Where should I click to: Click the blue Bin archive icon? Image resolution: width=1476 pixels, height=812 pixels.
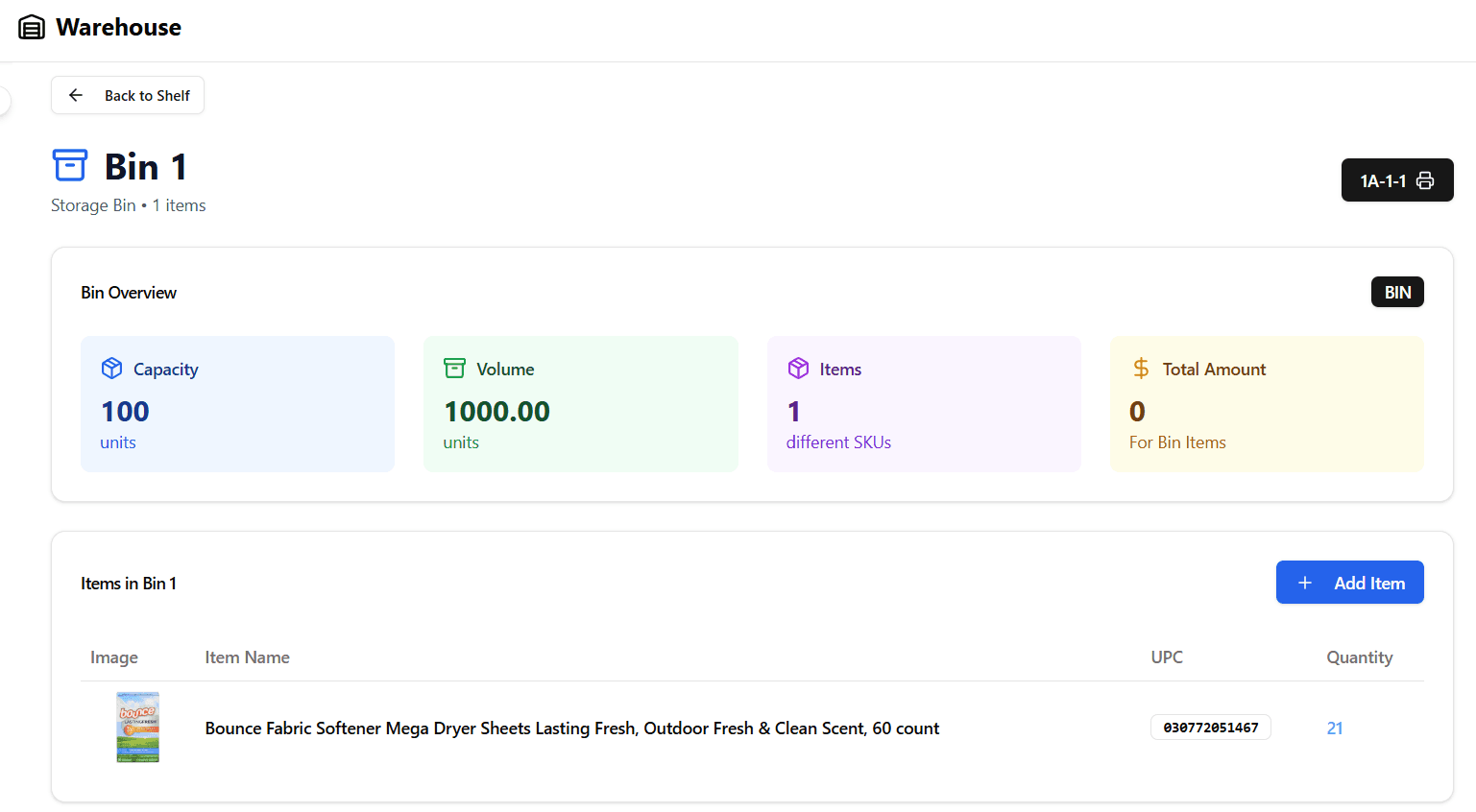click(70, 165)
